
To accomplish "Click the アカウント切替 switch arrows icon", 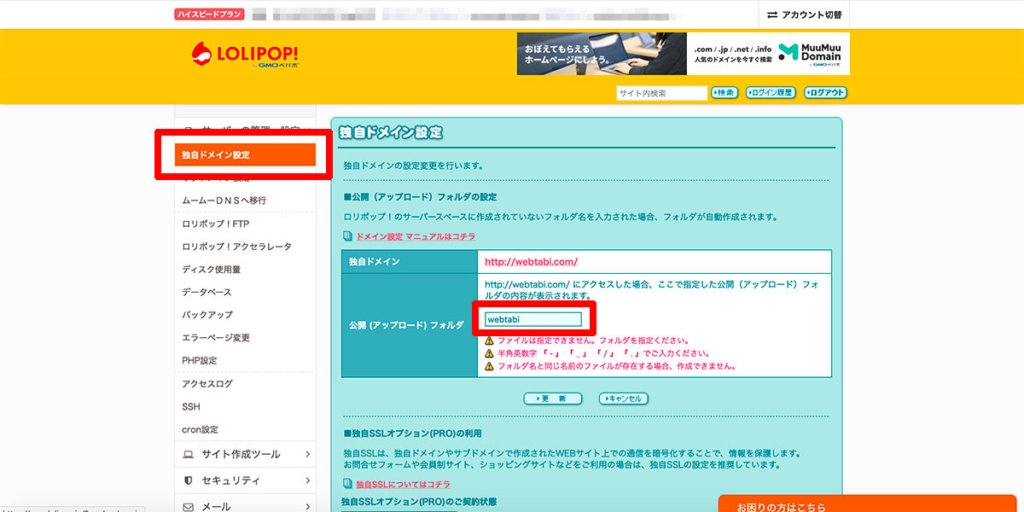I will click(x=772, y=15).
